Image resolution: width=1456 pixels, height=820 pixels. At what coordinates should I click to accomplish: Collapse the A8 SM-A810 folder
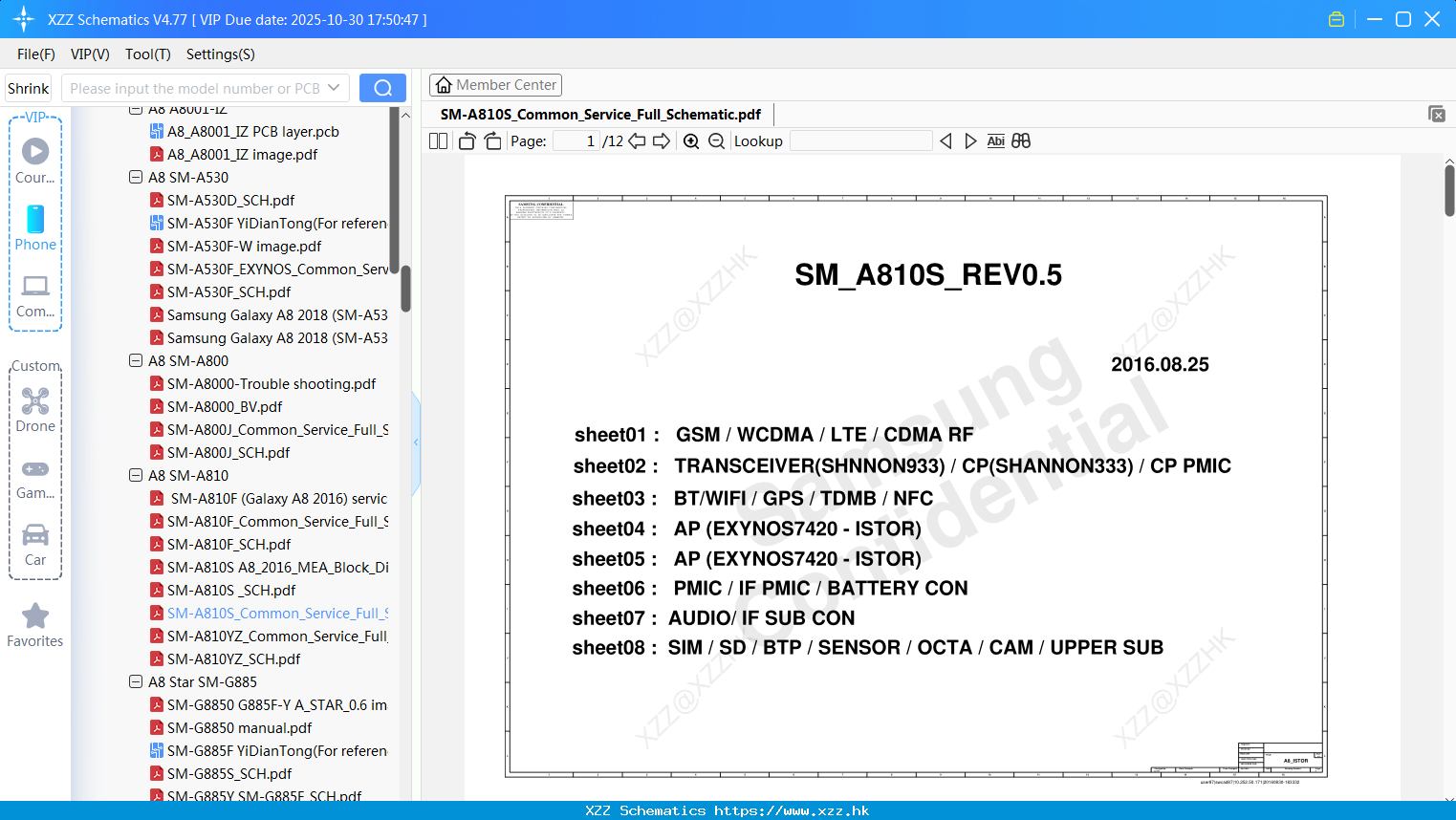tap(136, 475)
